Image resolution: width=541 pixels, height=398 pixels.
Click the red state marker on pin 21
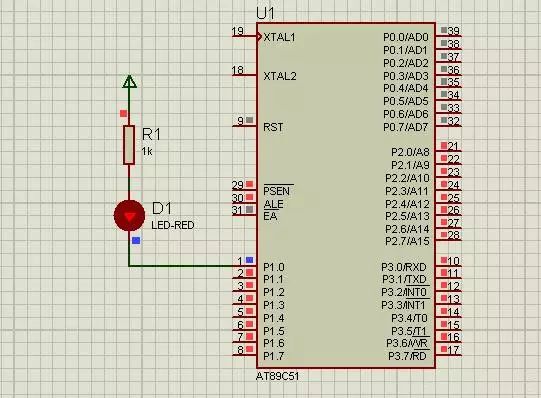pyautogui.click(x=444, y=145)
